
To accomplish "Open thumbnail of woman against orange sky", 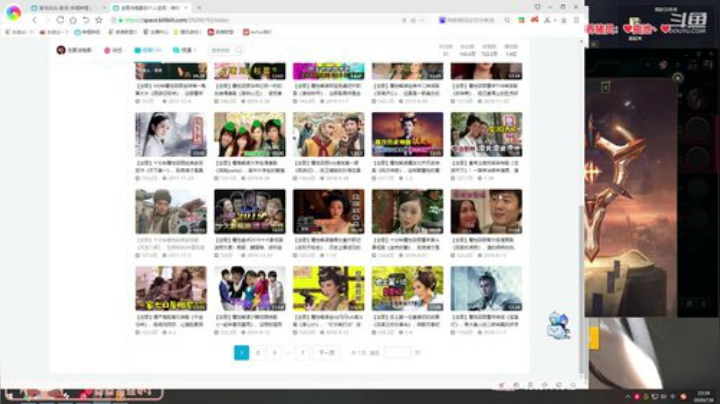I will [x=408, y=135].
